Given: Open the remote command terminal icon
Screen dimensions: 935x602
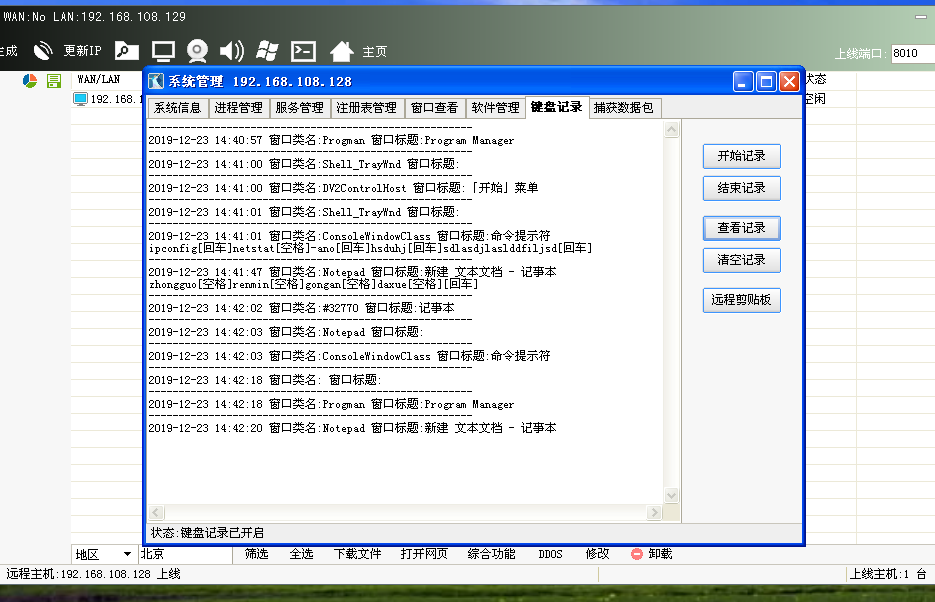Looking at the screenshot, I should (303, 52).
